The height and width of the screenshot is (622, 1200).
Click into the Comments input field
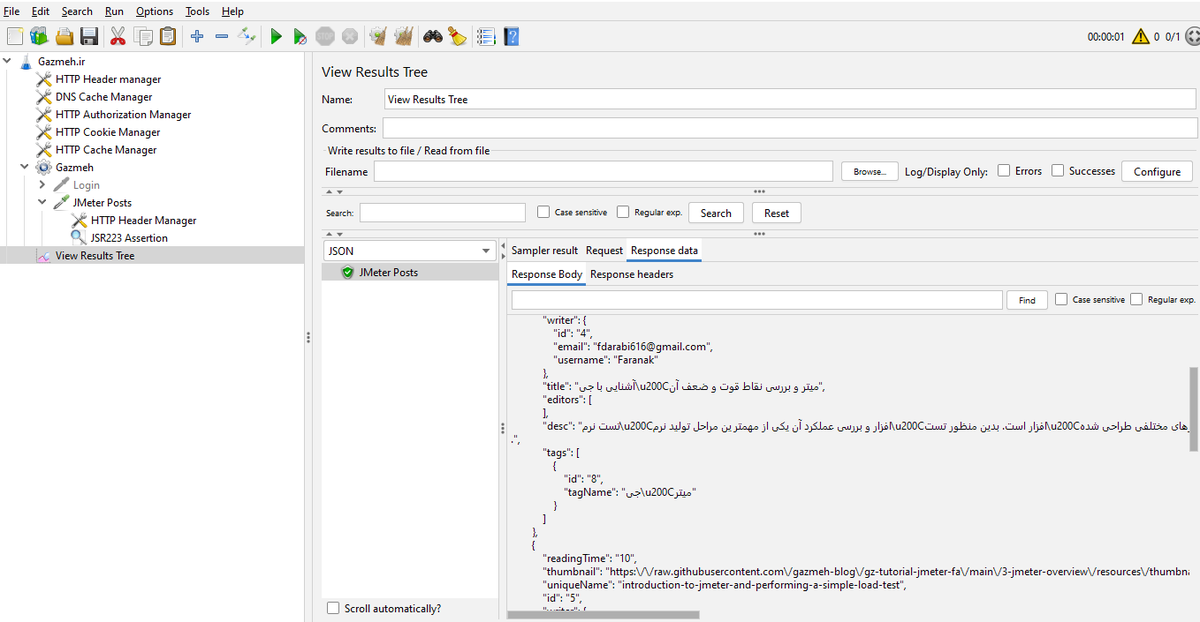[x=789, y=128]
